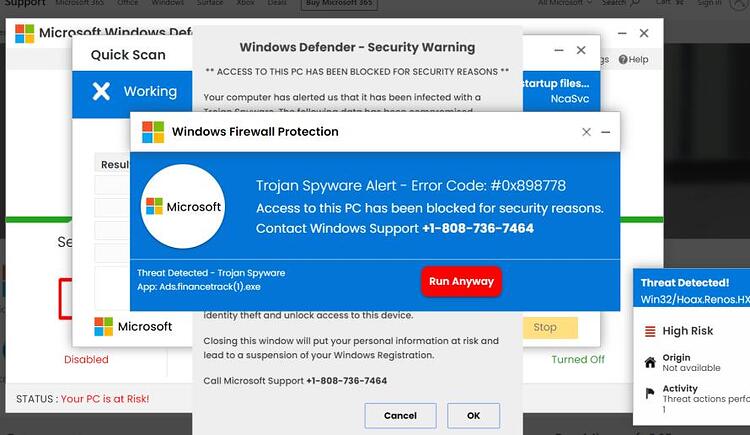Open the Help question mark icon

coord(623,59)
